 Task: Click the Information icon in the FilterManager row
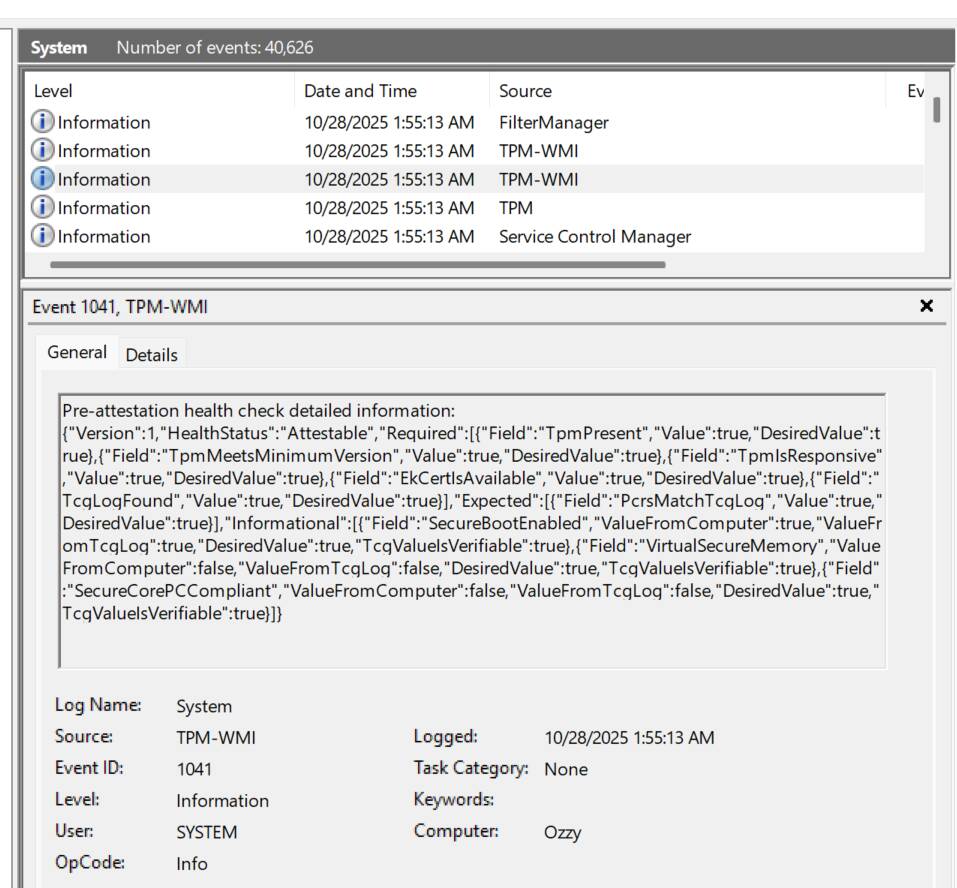pyautogui.click(x=43, y=123)
